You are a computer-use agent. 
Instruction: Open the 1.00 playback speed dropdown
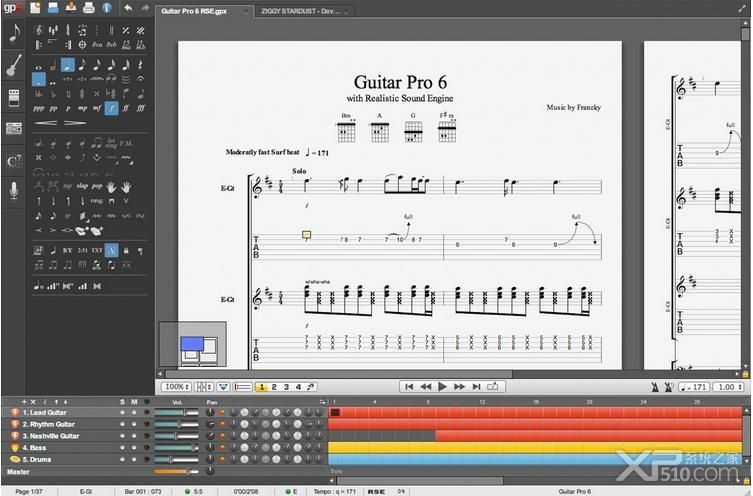729,387
